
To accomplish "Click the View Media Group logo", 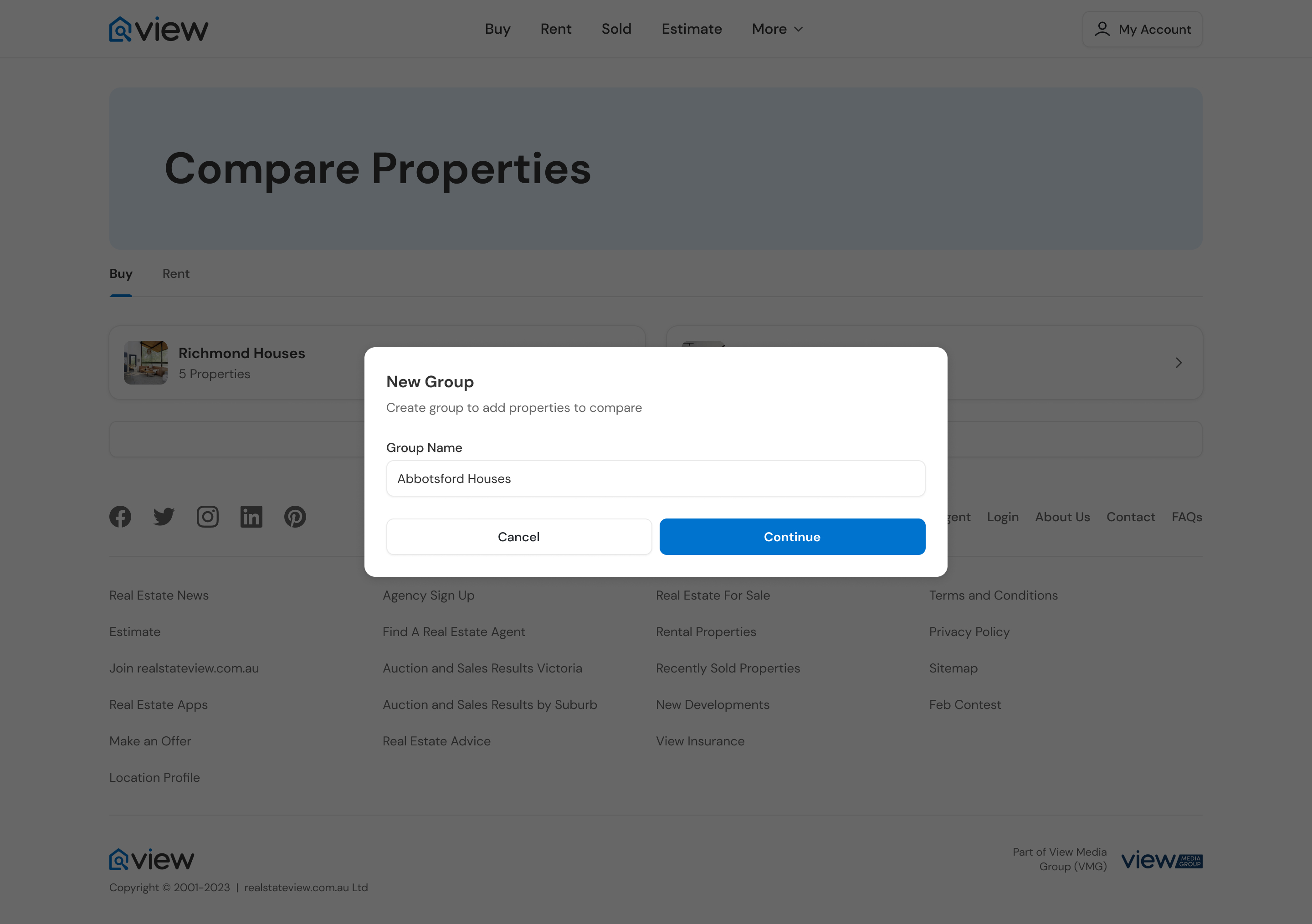I will (1161, 860).
